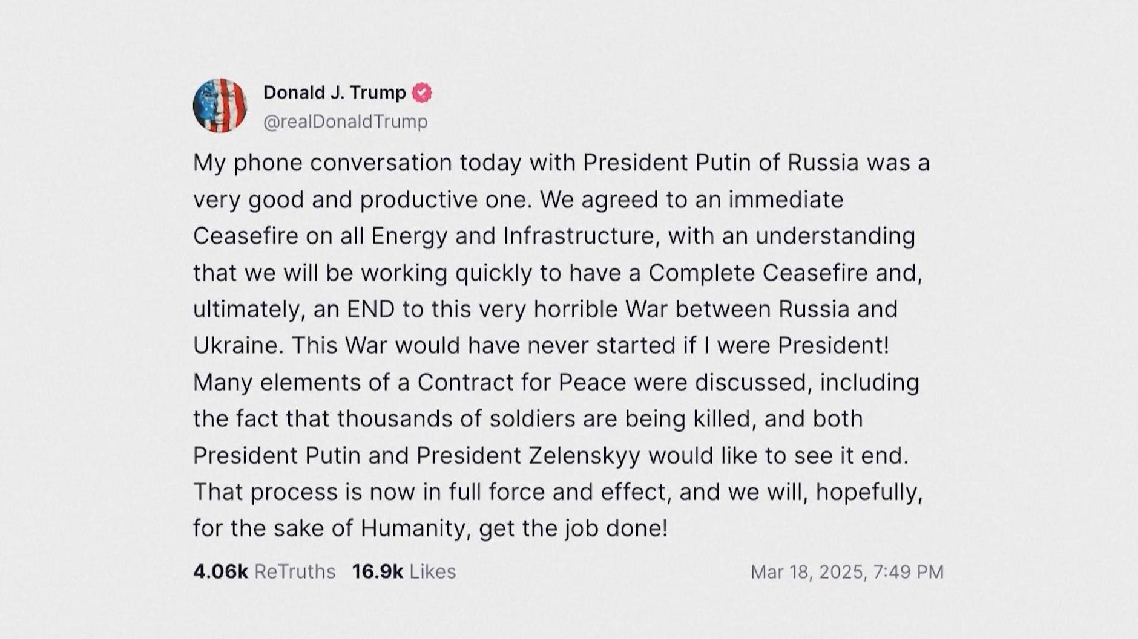The height and width of the screenshot is (639, 1138).
Task: Click the pink verified checkmark badge
Action: (422, 93)
